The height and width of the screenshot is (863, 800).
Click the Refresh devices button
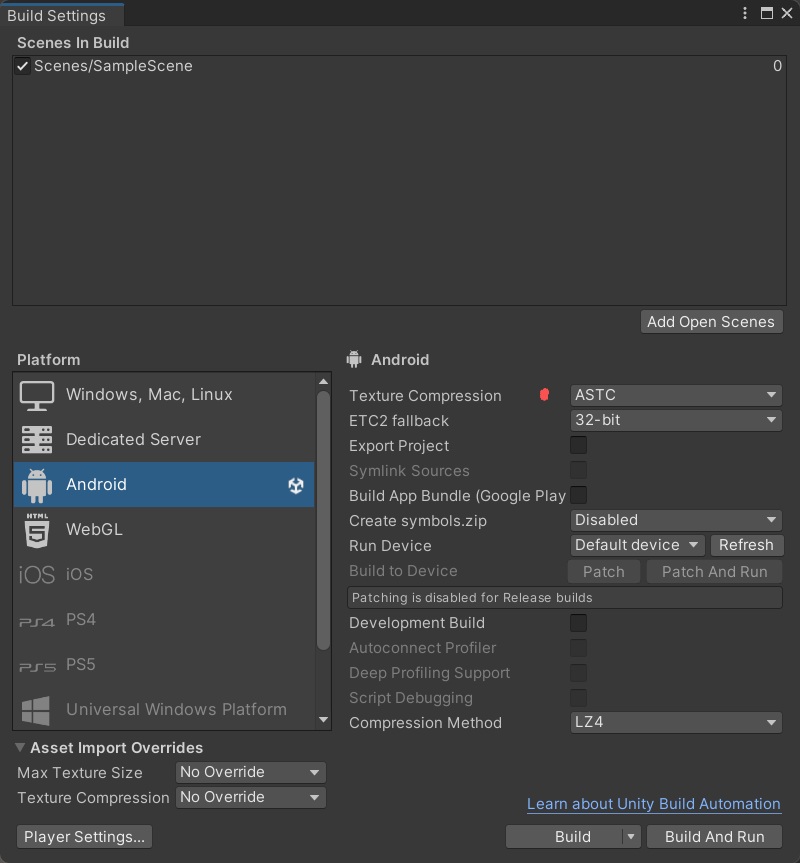[746, 545]
